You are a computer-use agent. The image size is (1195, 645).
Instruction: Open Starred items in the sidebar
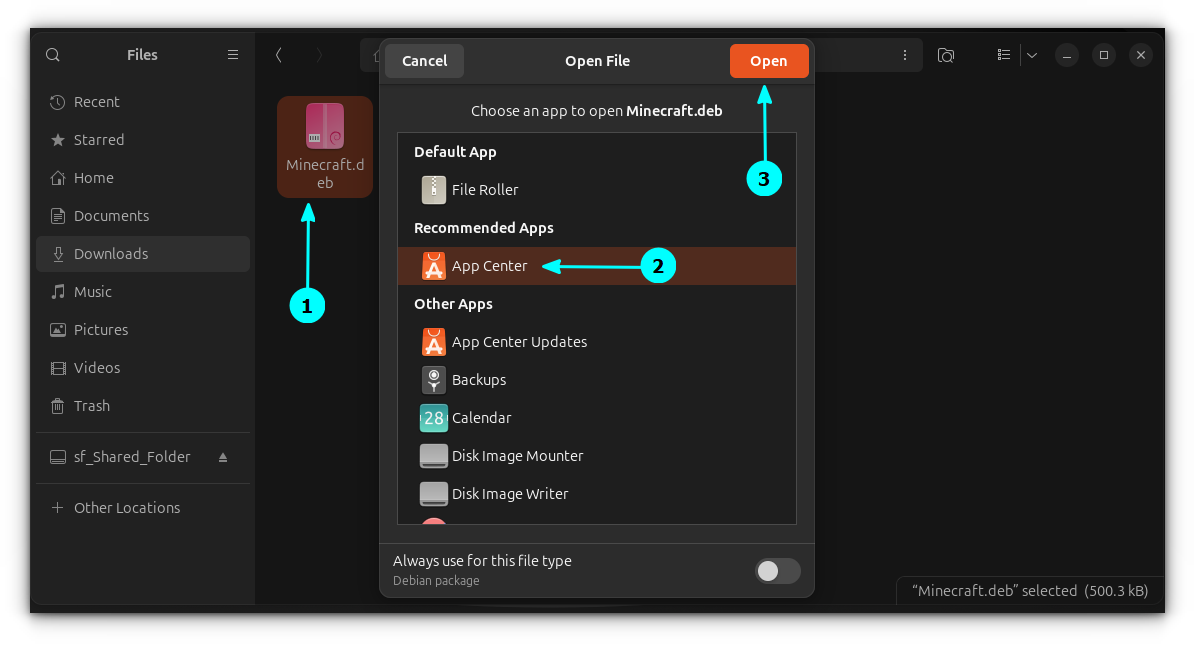143,140
